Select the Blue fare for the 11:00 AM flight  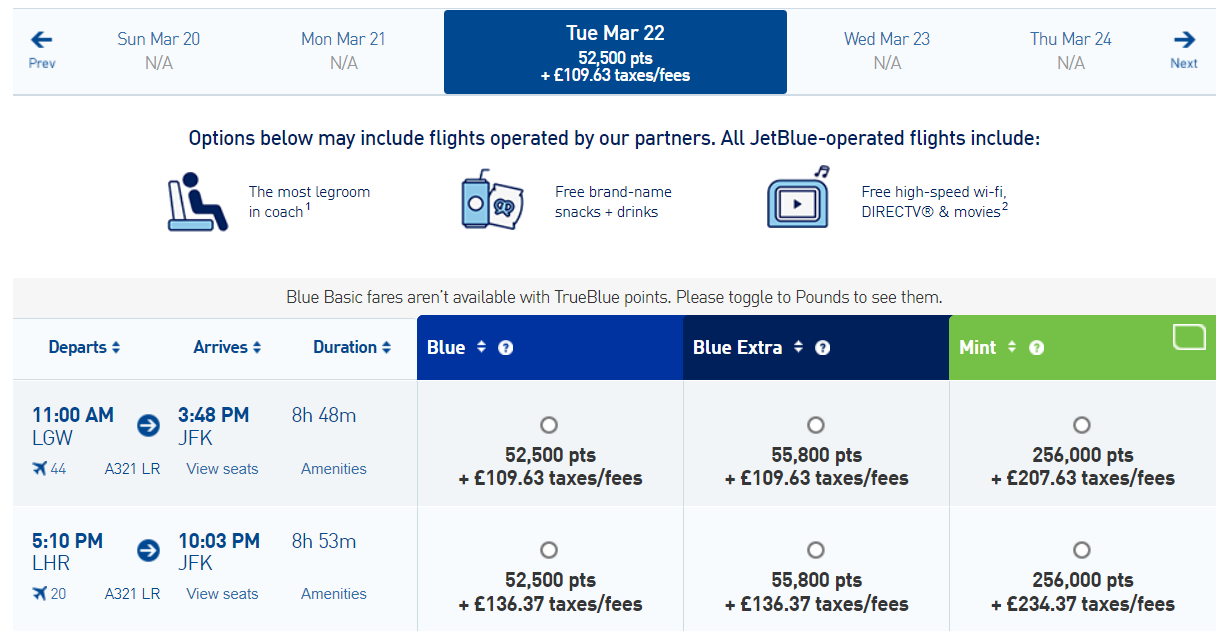[x=548, y=424]
